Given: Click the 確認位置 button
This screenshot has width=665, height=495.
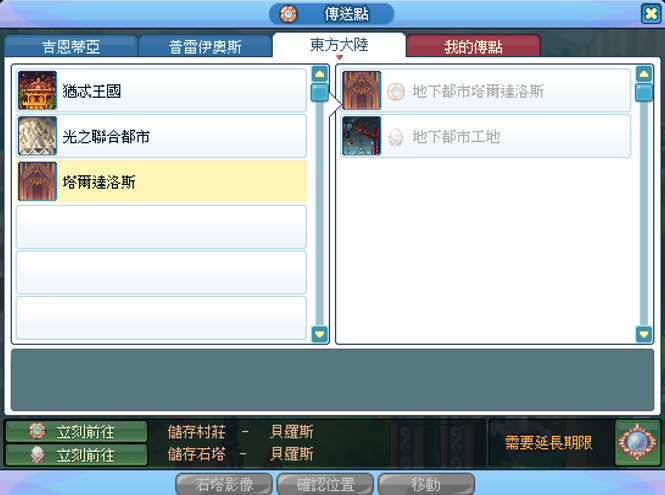Looking at the screenshot, I should (x=325, y=484).
